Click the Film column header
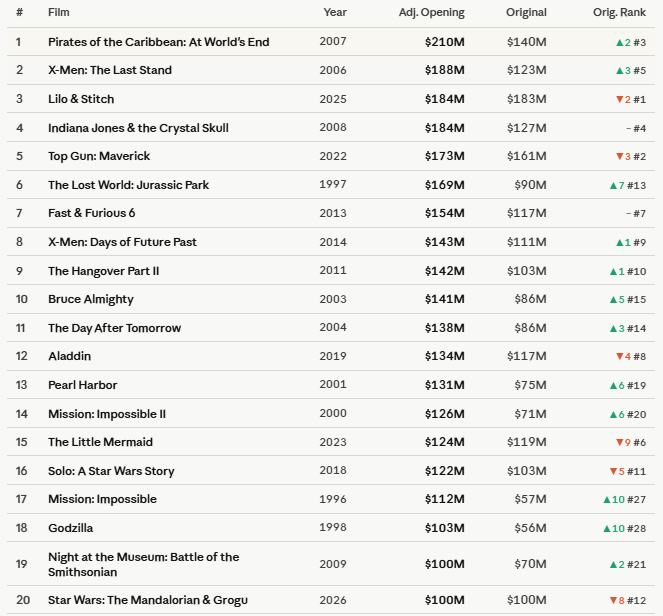Screen dimensions: 663x616 (x=58, y=12)
